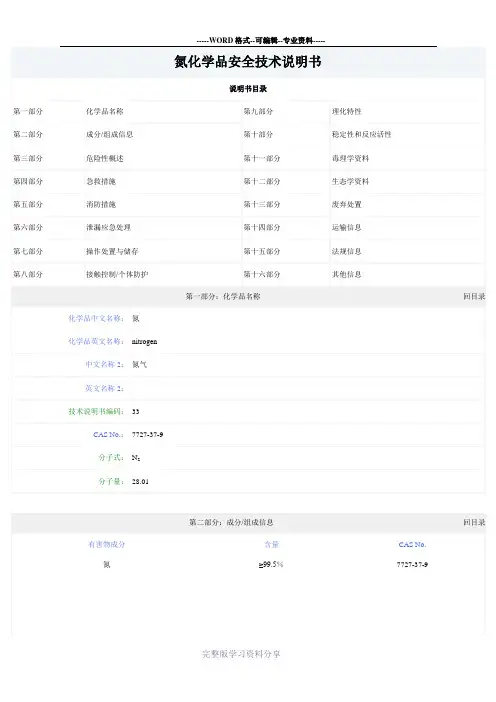Select 急救措施 in the contents table
The height and width of the screenshot is (702, 496).
point(101,181)
